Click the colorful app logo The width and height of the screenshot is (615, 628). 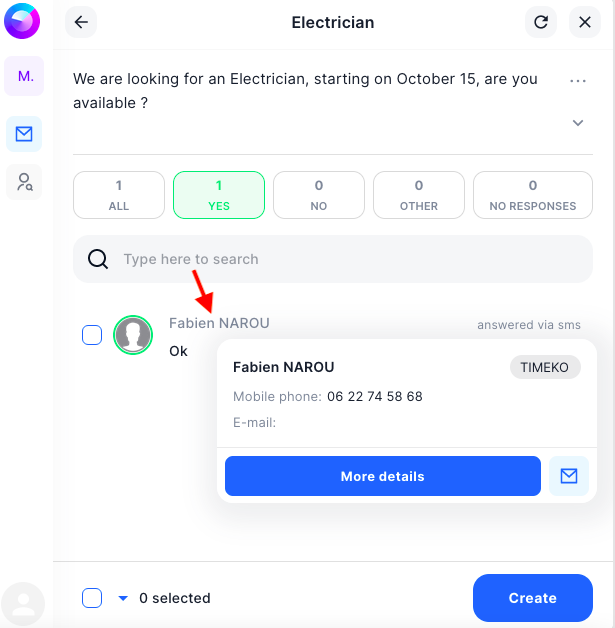coord(22,21)
